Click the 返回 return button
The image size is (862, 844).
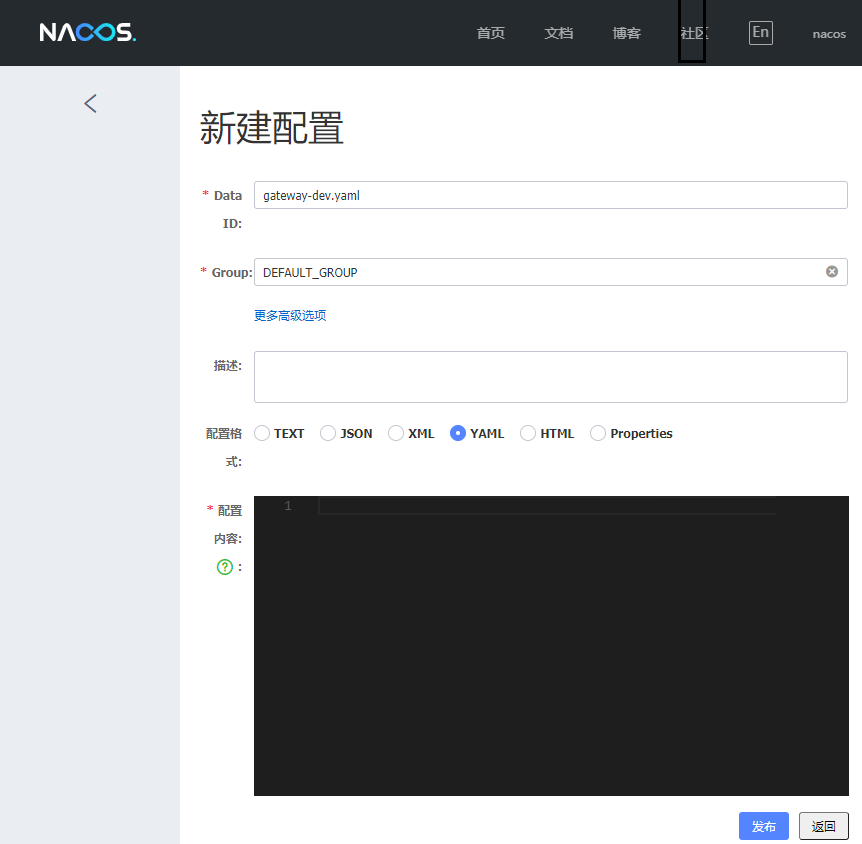823,826
